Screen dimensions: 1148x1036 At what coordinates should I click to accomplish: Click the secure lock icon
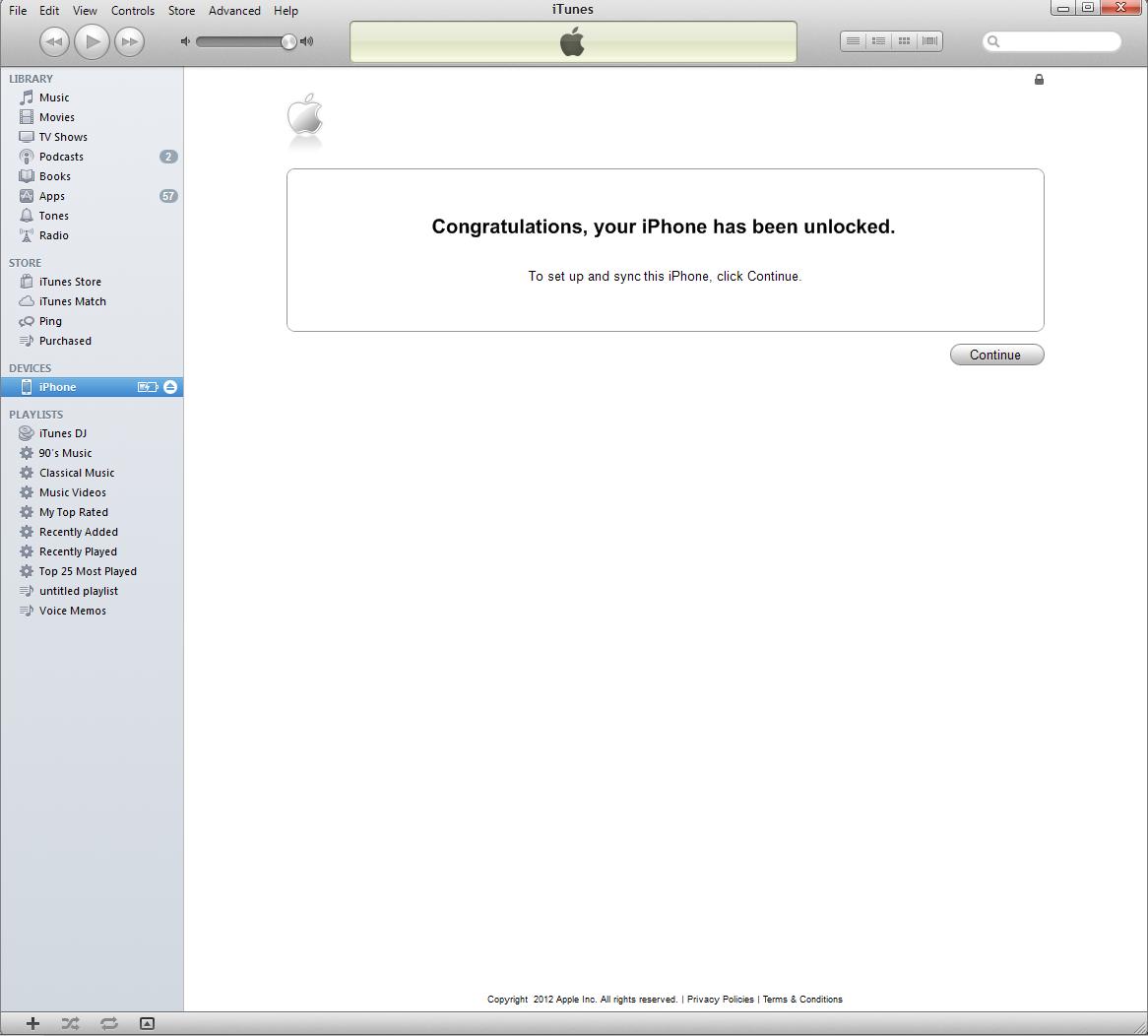pos(1039,79)
